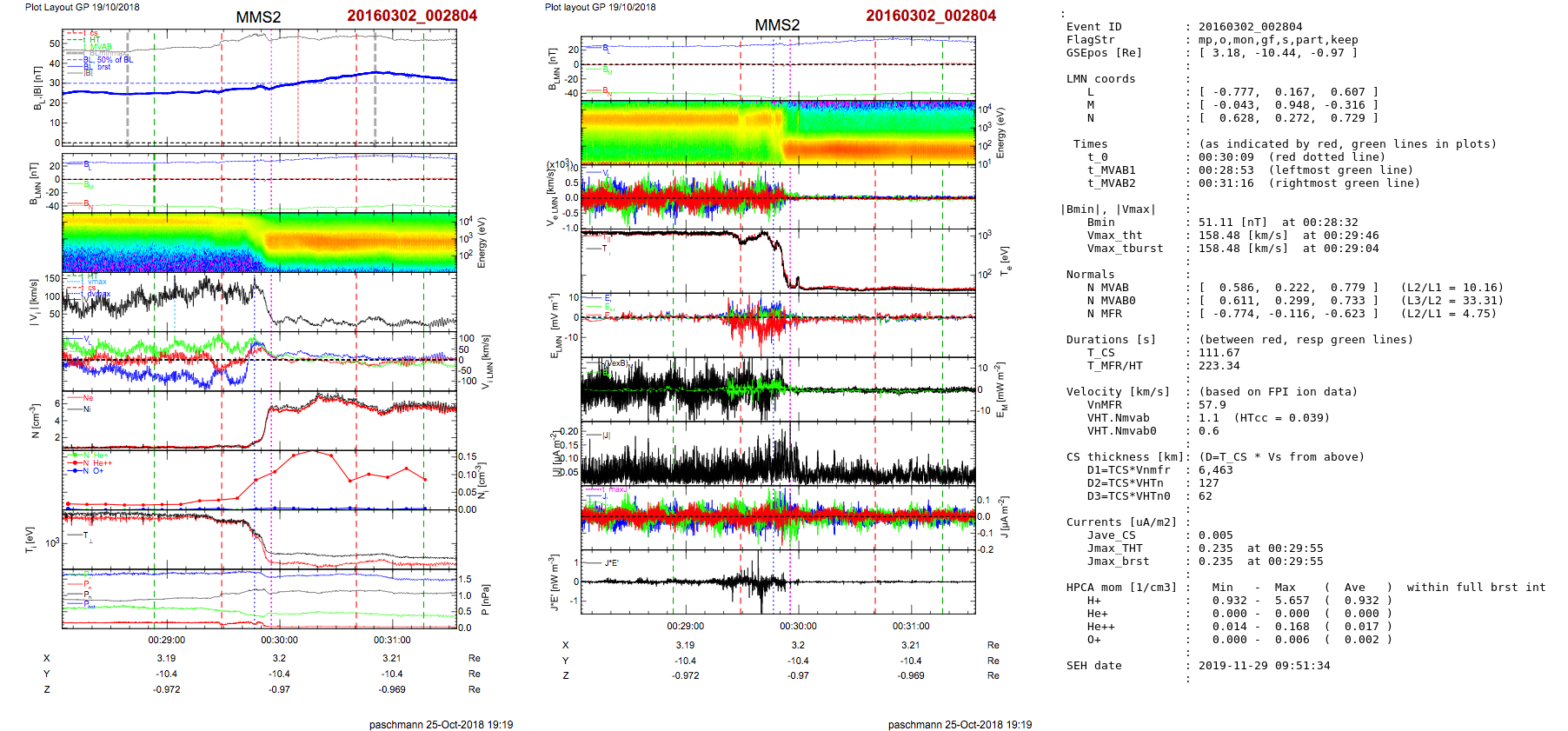1568x731 pixels.
Task: Click the GSEpos value '[ 3.18, -10.44, -0.97 ]'
Action: point(1278,53)
